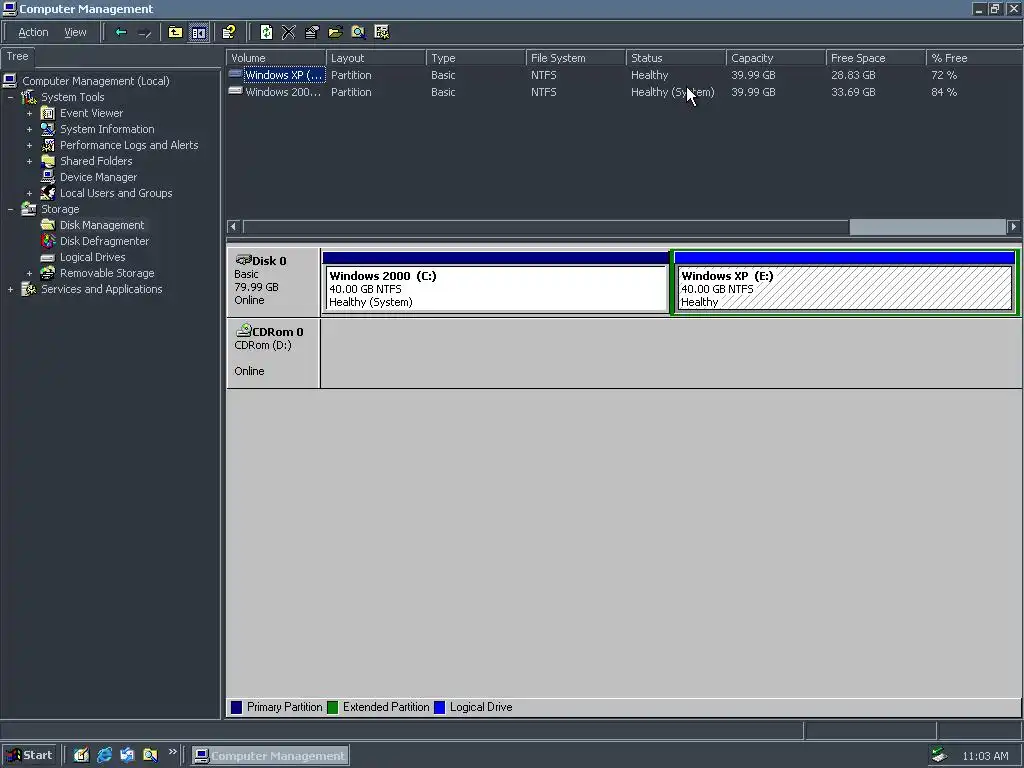
Task: Select the Windows XP (E:) partition block
Action: pyautogui.click(x=844, y=283)
